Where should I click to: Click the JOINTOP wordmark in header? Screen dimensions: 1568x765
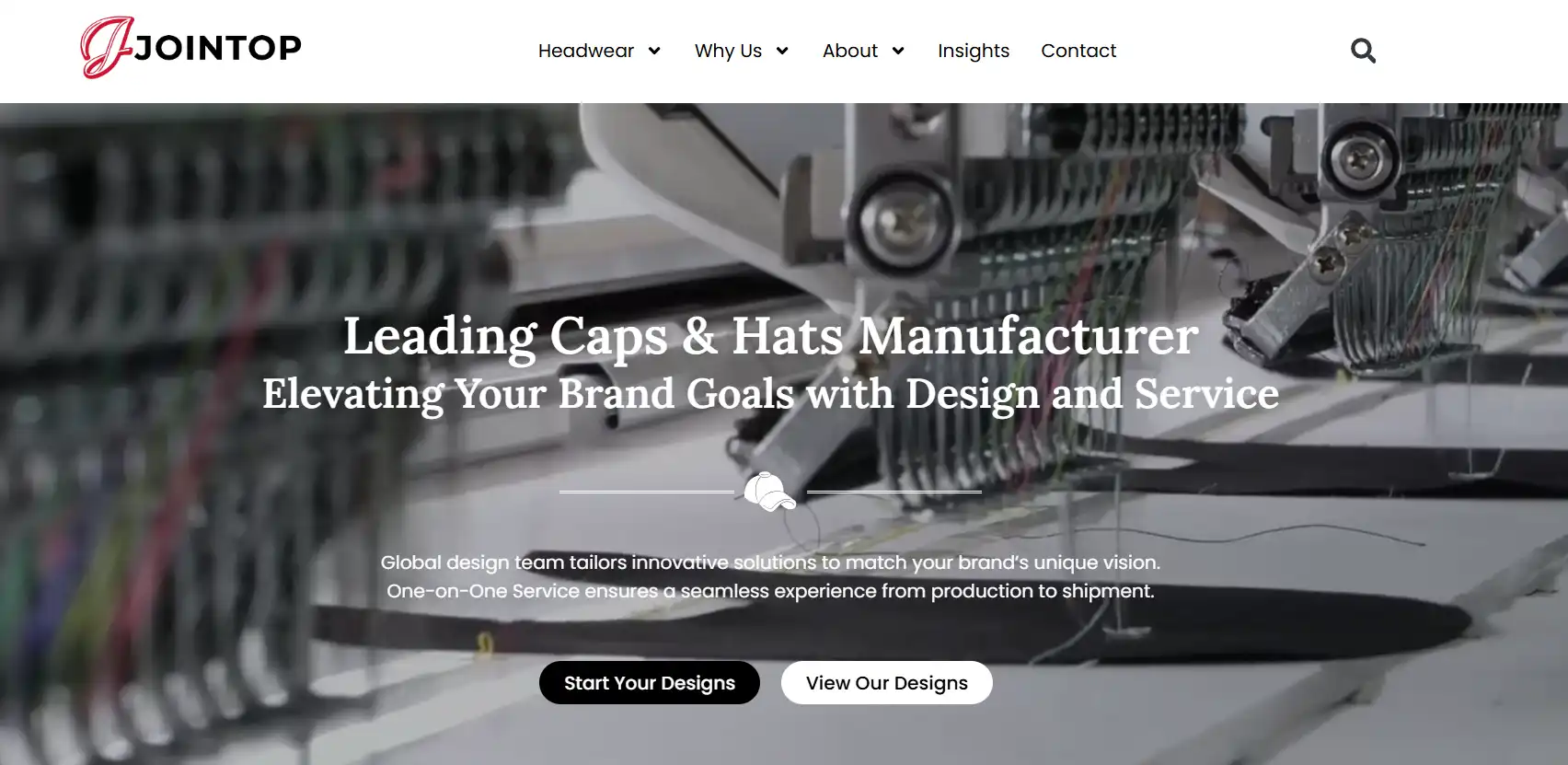click(218, 48)
